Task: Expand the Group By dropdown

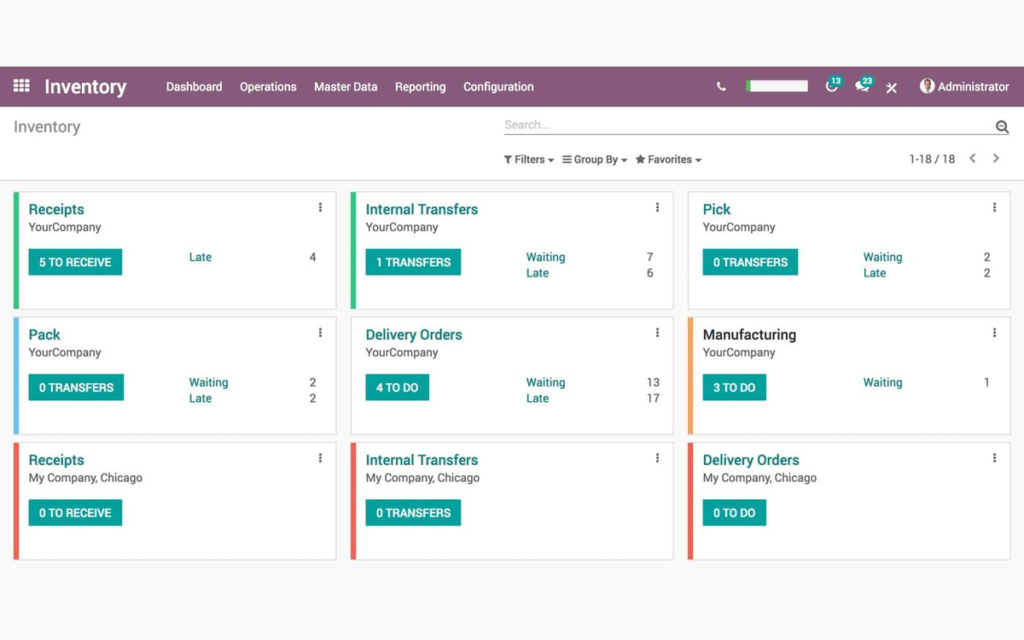Action: (x=594, y=159)
